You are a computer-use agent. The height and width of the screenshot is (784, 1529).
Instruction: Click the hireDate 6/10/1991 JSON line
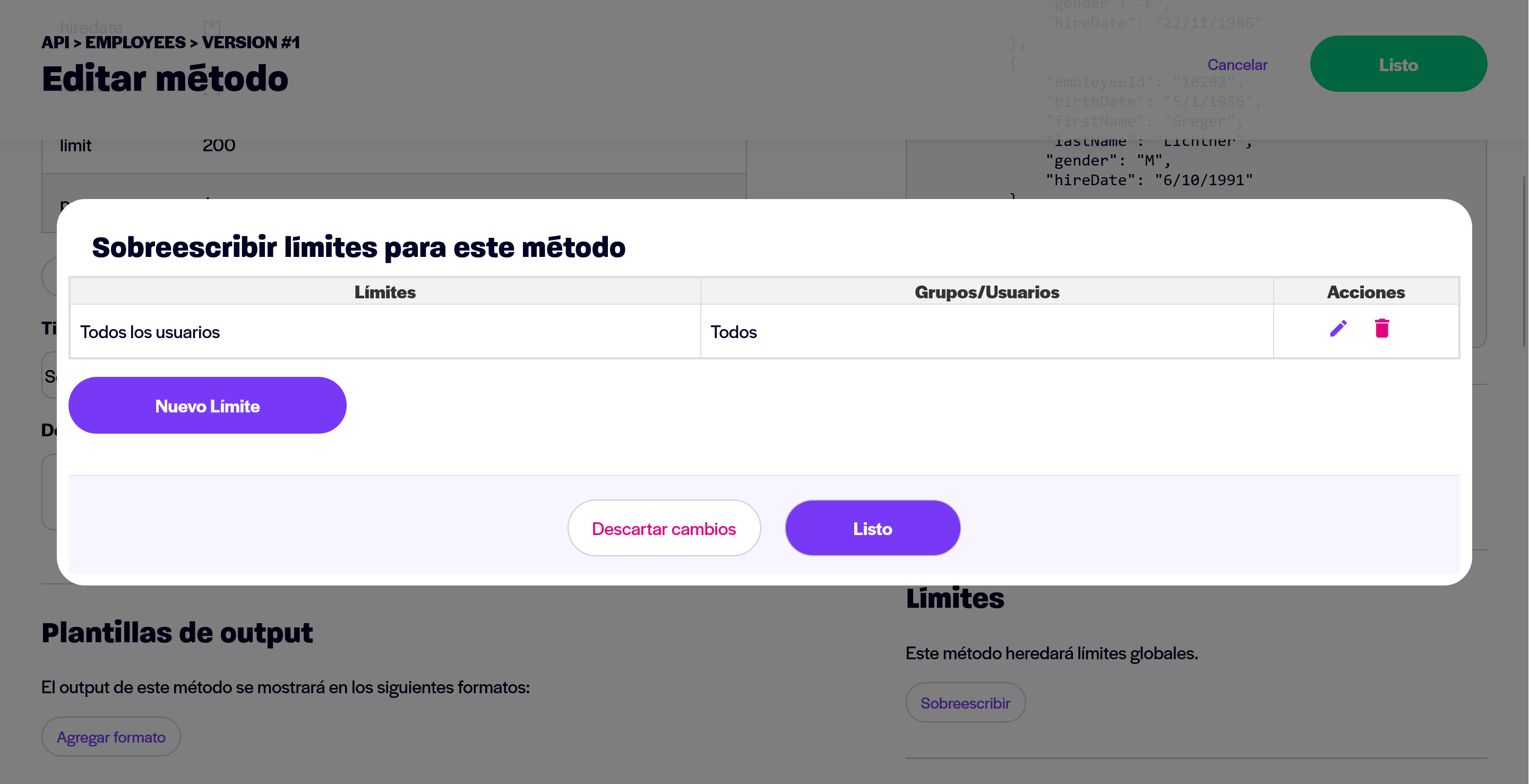pyautogui.click(x=1149, y=180)
